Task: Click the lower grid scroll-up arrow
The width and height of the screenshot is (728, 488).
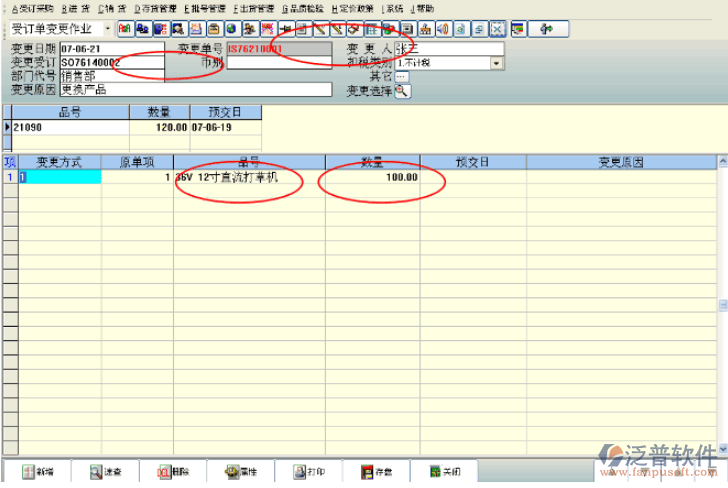Action: tap(723, 162)
